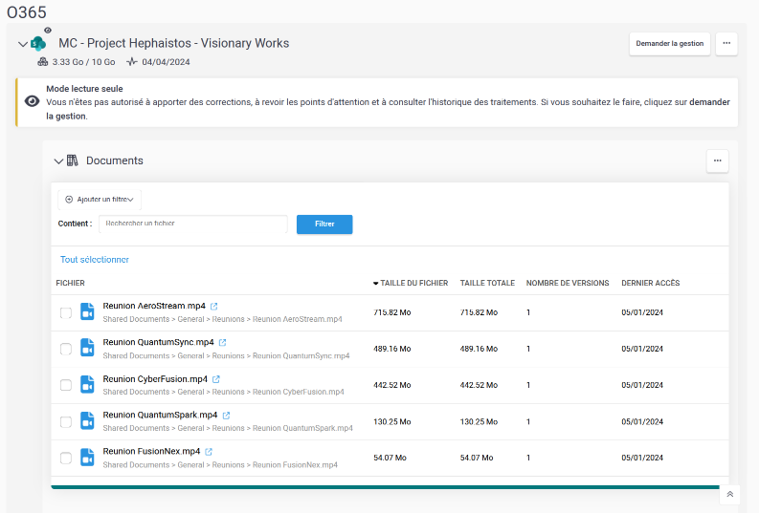Click the Tout sélectionner link
This screenshot has width=759, height=513.
click(94, 260)
